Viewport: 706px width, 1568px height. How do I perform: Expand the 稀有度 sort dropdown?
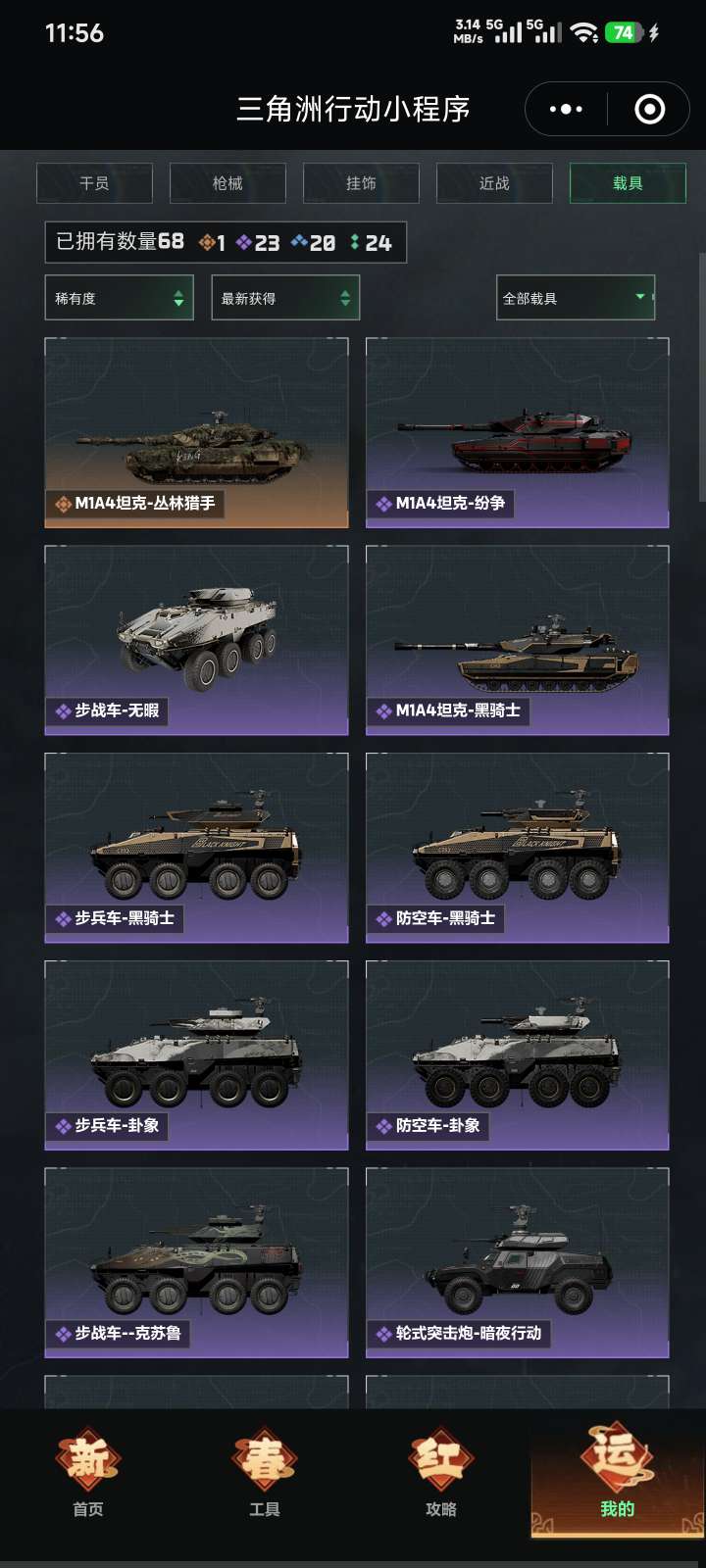click(119, 298)
